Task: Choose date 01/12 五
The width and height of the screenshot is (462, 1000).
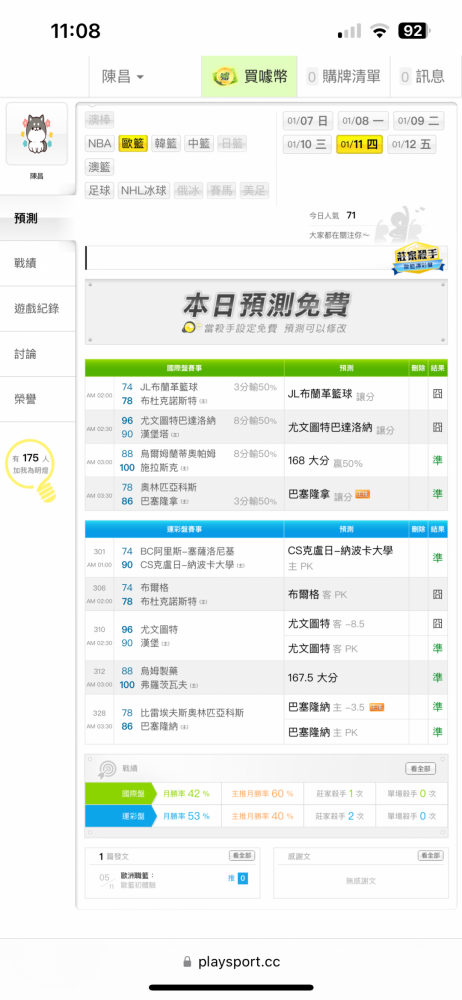Action: click(412, 145)
